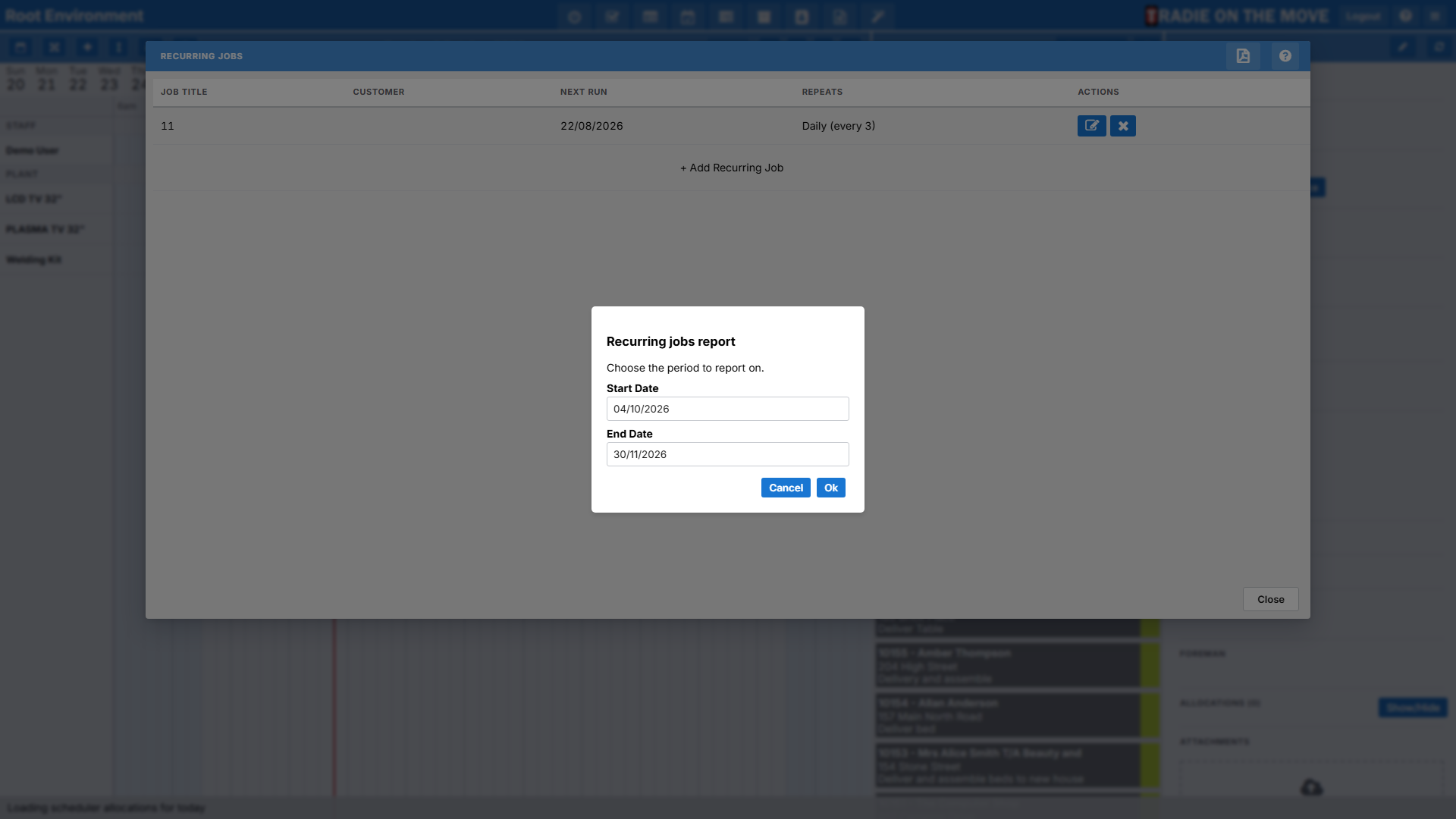Click calendar icon in scheduler toolbar
Screen dimensions: 1456x819
[x=20, y=47]
